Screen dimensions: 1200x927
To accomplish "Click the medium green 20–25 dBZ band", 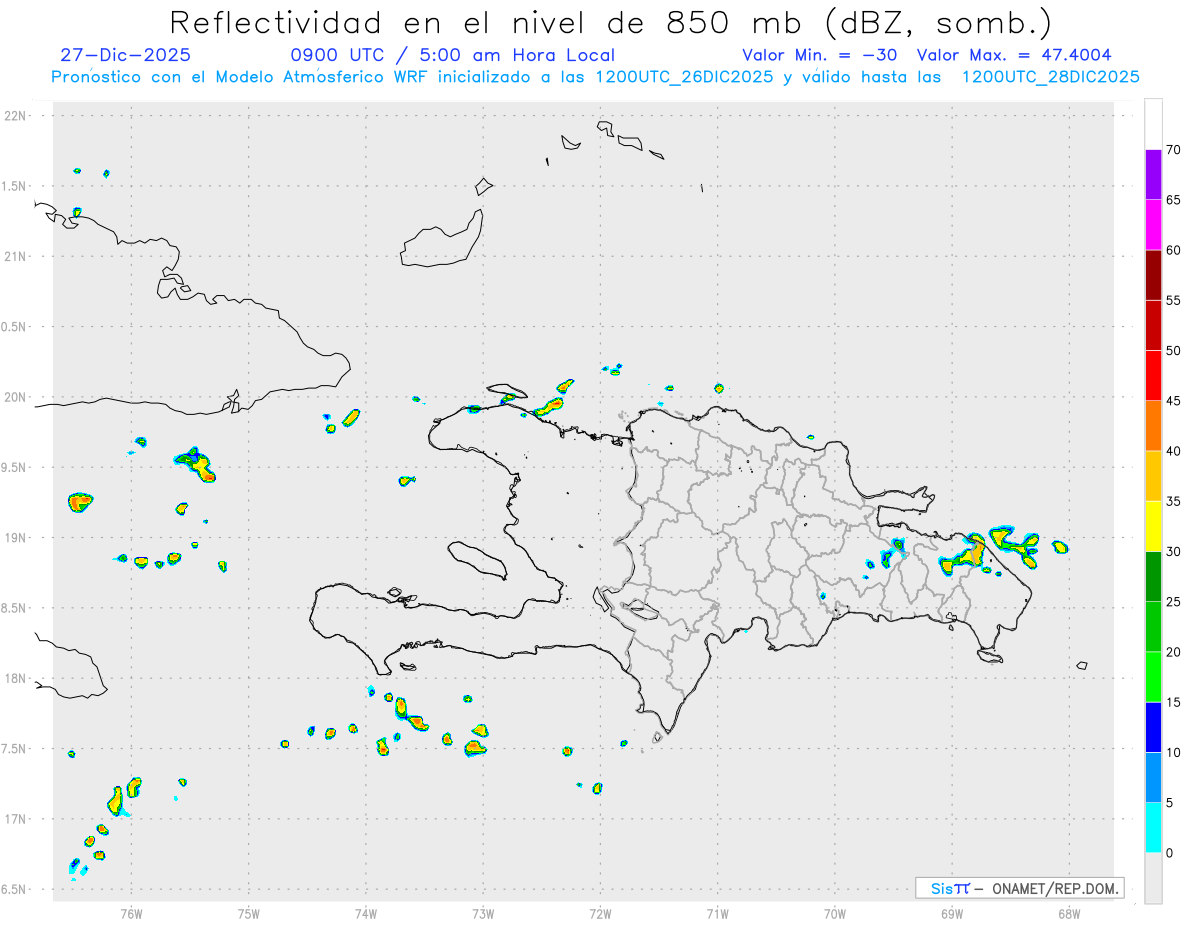I will pos(1153,627).
